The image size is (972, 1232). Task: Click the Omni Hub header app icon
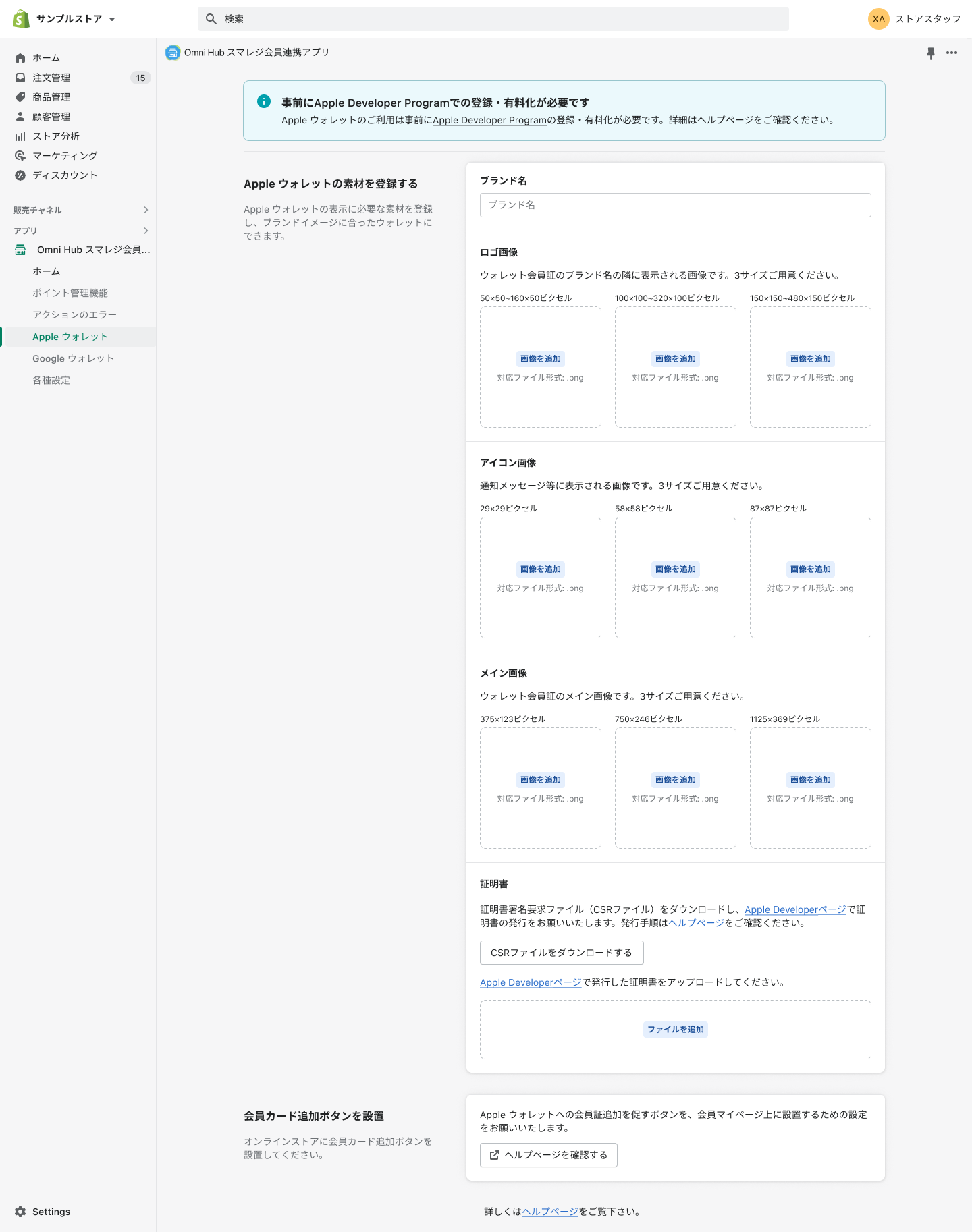point(173,52)
